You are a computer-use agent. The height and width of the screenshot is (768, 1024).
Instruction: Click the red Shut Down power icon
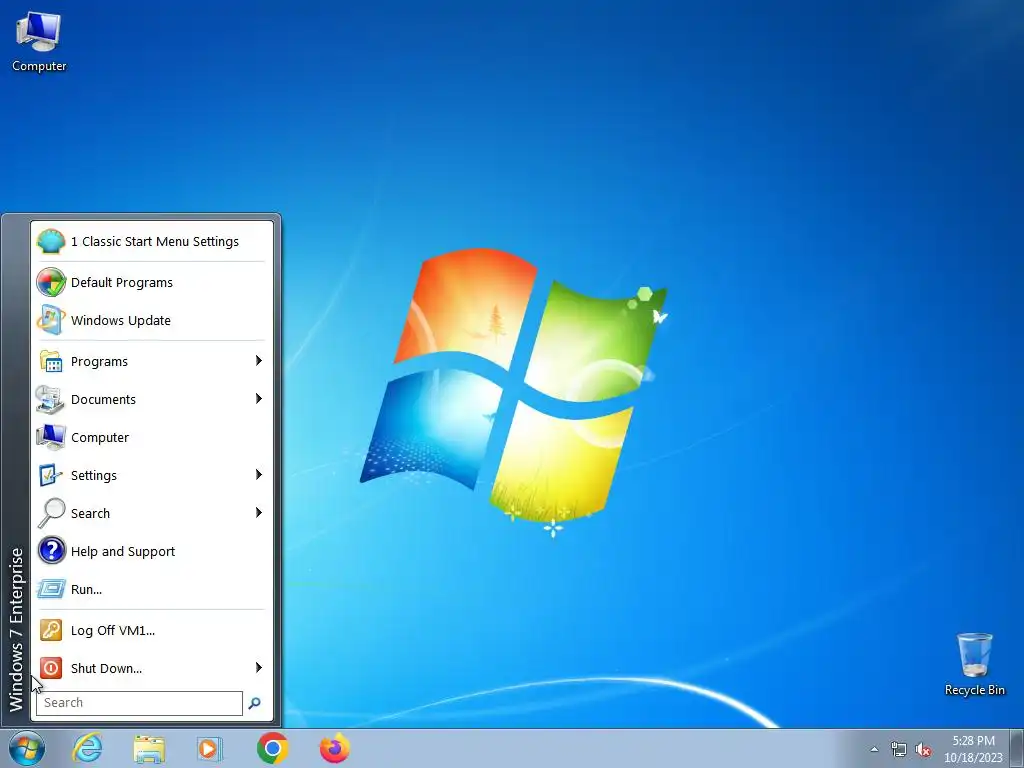coord(51,668)
